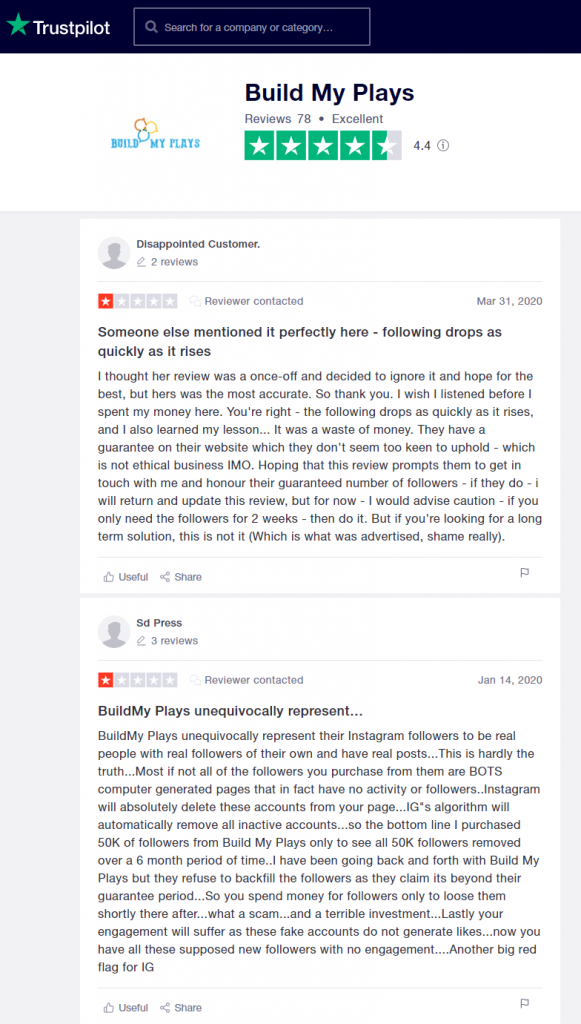Viewport: 581px width, 1024px height.
Task: Open review titled 'BuildMy Plays unequivocally represent…'
Action: (x=230, y=711)
